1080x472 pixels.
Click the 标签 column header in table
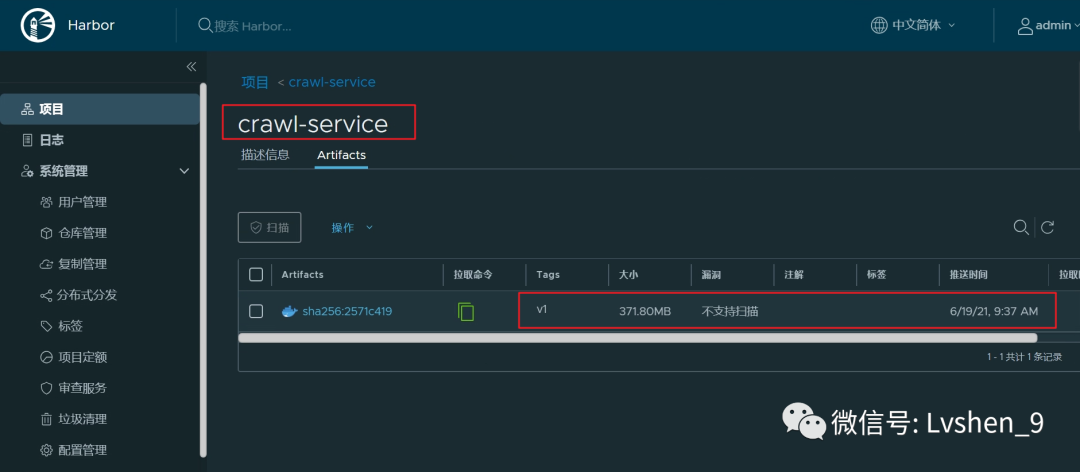click(876, 274)
